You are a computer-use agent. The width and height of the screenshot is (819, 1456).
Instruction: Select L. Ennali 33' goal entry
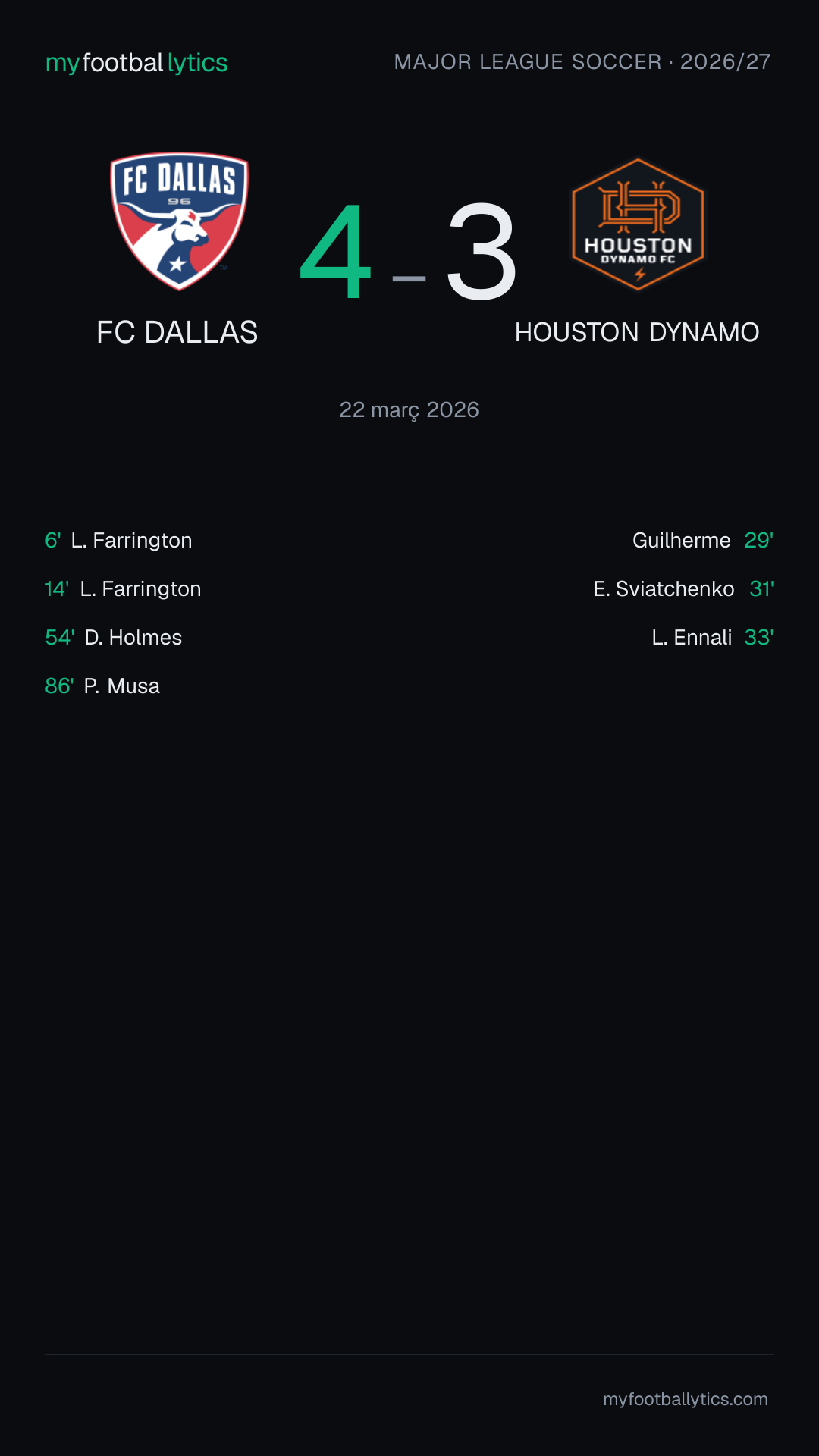pyautogui.click(x=713, y=638)
